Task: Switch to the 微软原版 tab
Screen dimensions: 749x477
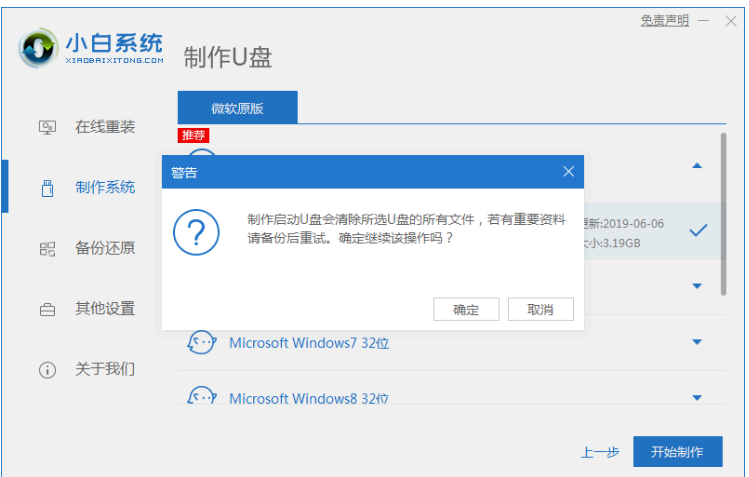Action: point(237,108)
